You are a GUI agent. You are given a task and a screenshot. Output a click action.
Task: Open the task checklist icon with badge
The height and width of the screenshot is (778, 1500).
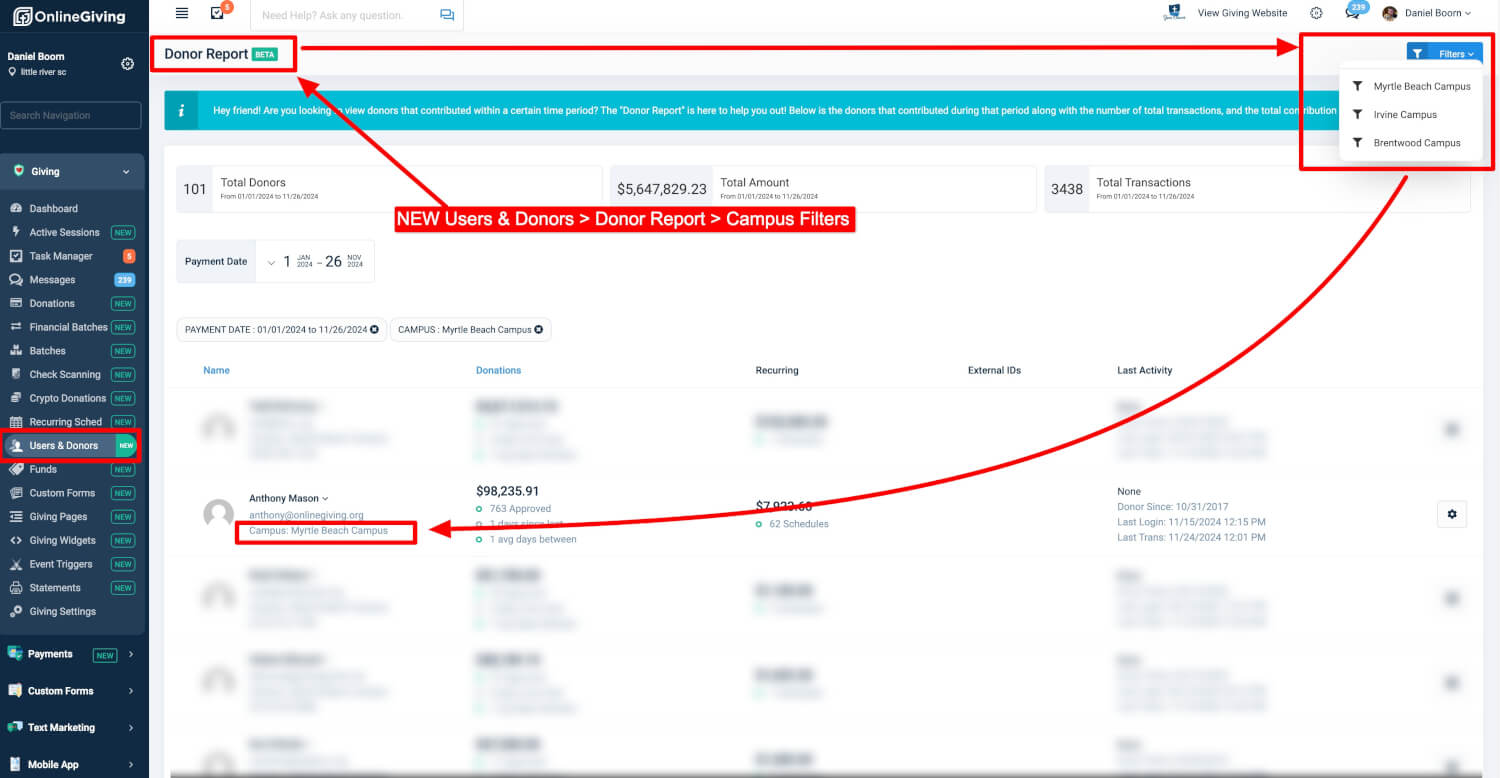pos(218,13)
